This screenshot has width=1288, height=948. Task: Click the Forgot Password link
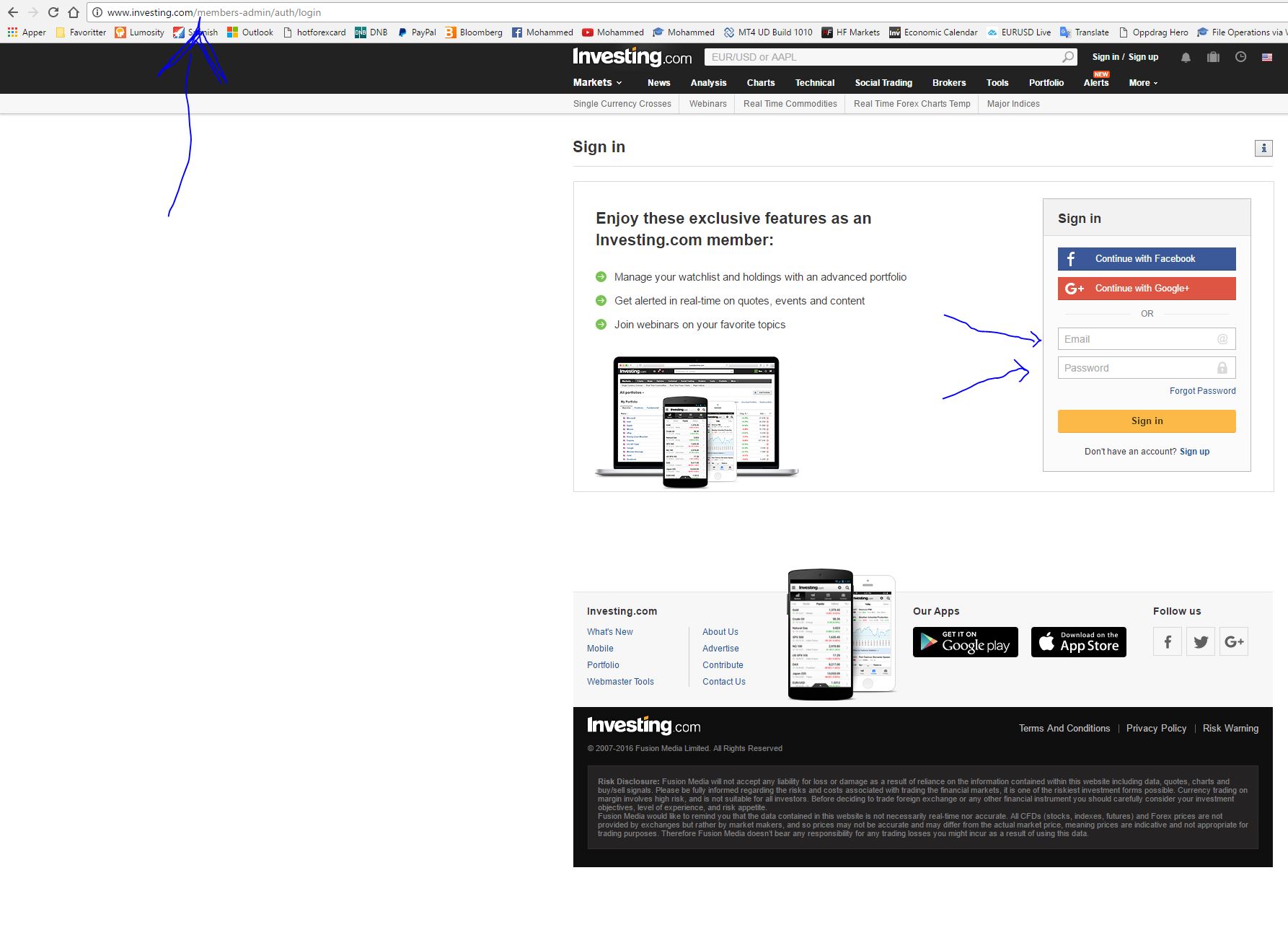click(1202, 391)
